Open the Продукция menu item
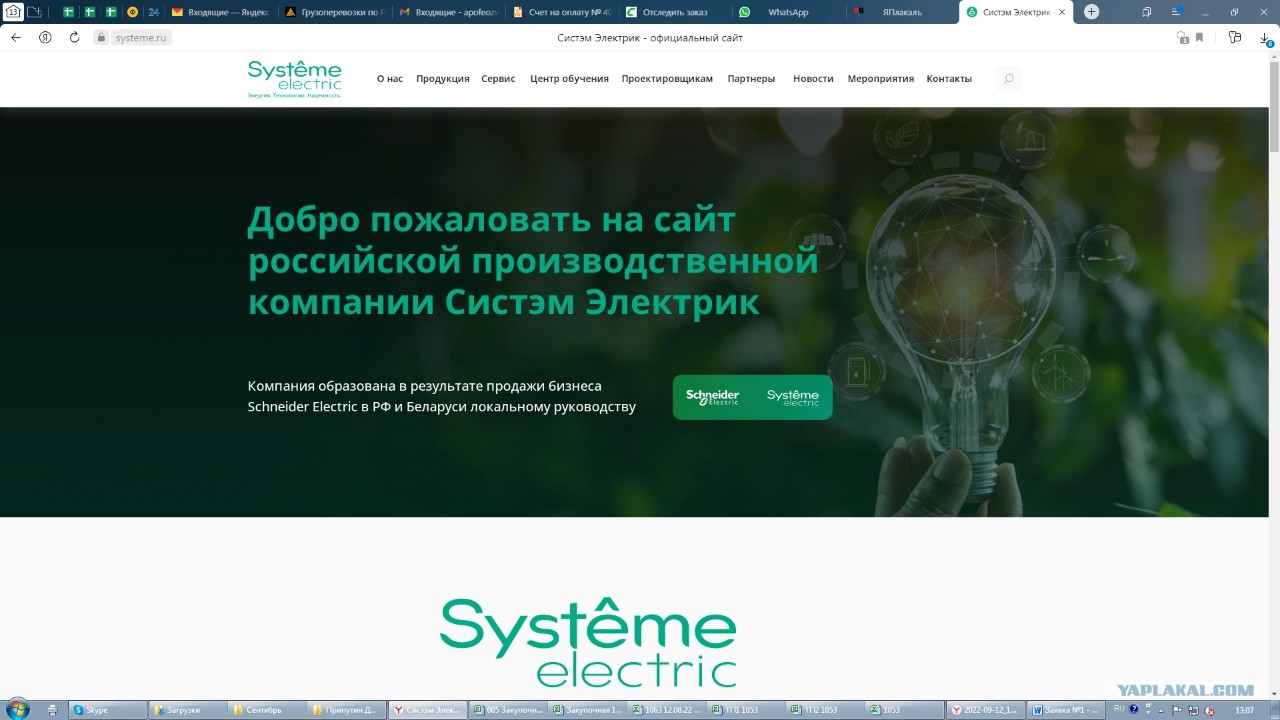The height and width of the screenshot is (720, 1280). [x=443, y=79]
